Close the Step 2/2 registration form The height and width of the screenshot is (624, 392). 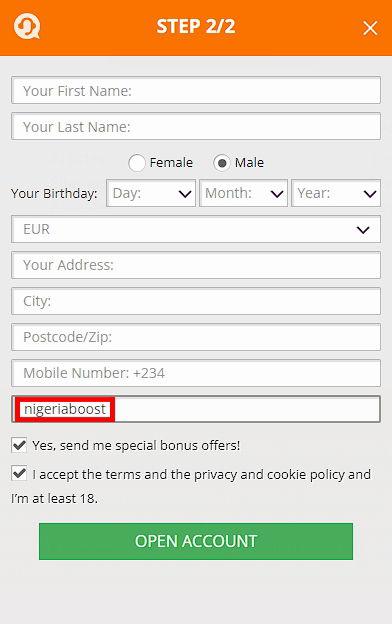(x=370, y=28)
